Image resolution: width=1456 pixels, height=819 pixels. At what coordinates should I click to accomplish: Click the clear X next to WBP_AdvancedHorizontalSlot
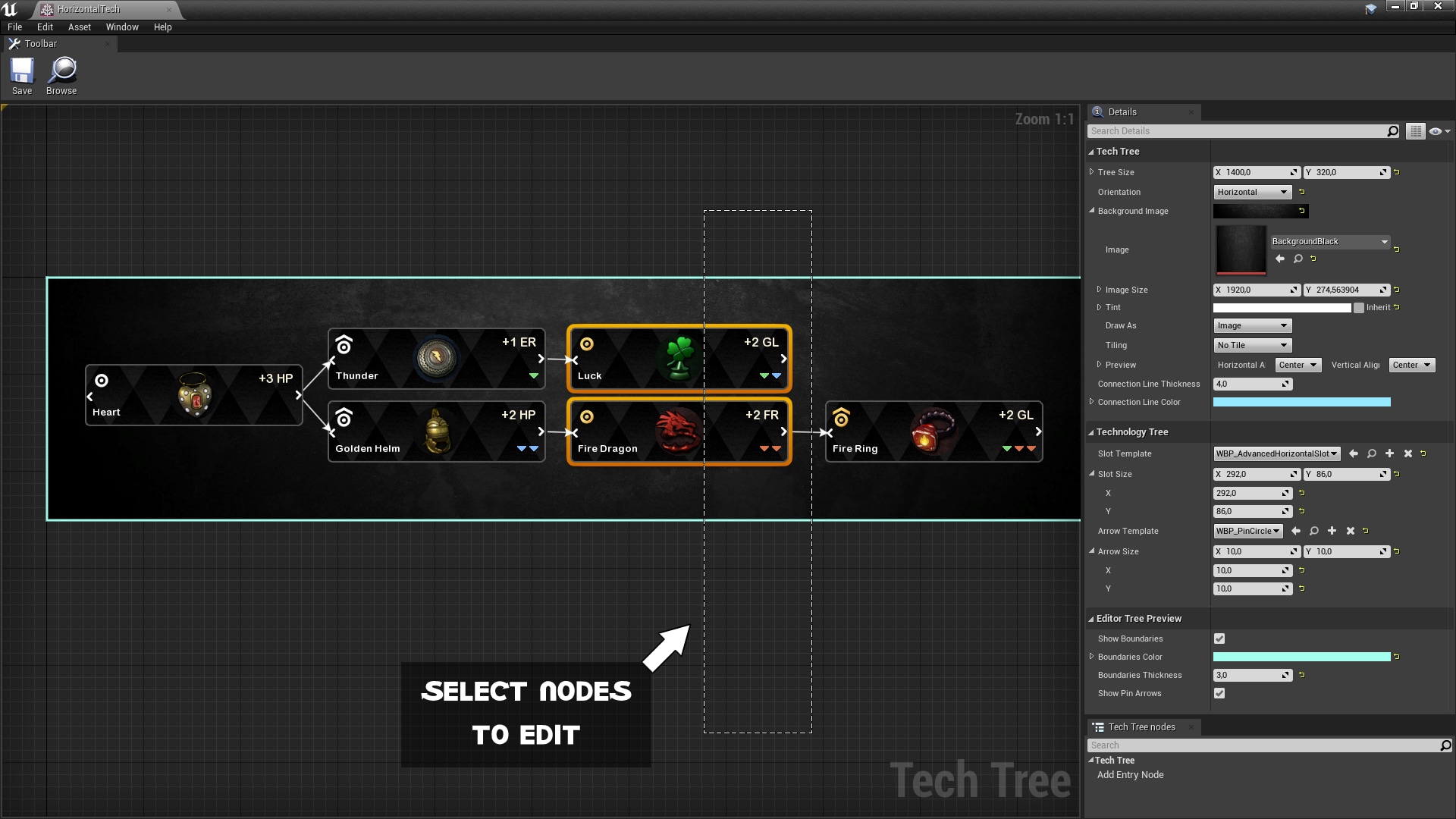(1408, 453)
